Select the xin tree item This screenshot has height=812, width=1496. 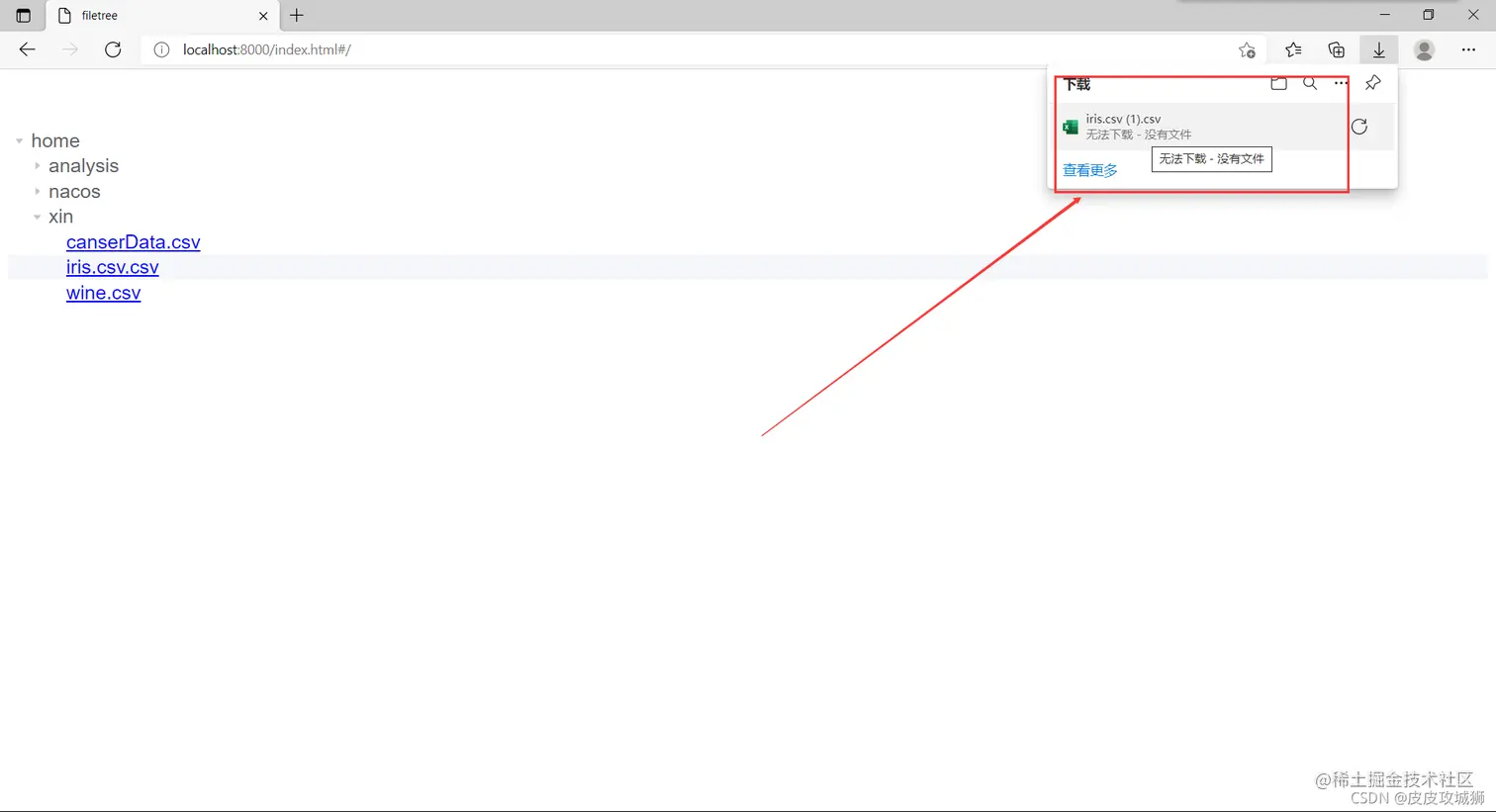click(60, 217)
